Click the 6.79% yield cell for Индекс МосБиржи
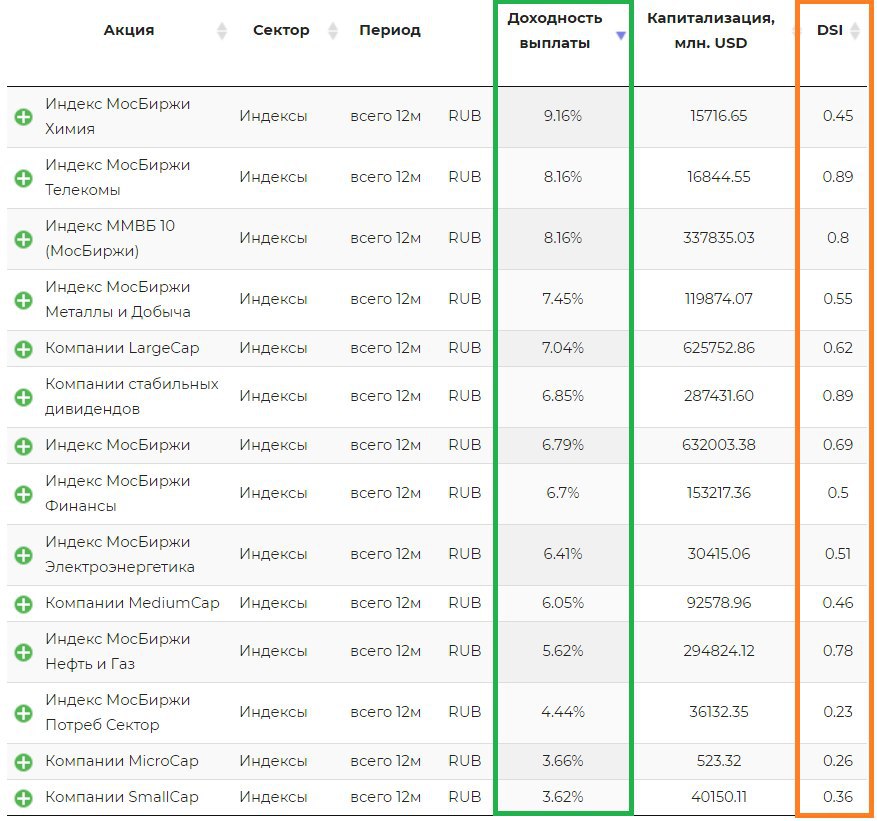877x821 pixels. point(563,445)
